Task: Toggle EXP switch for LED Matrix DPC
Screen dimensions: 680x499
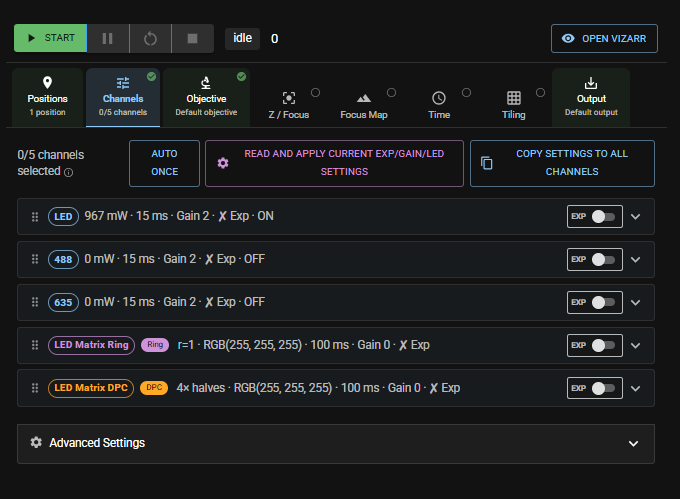Action: (603, 388)
